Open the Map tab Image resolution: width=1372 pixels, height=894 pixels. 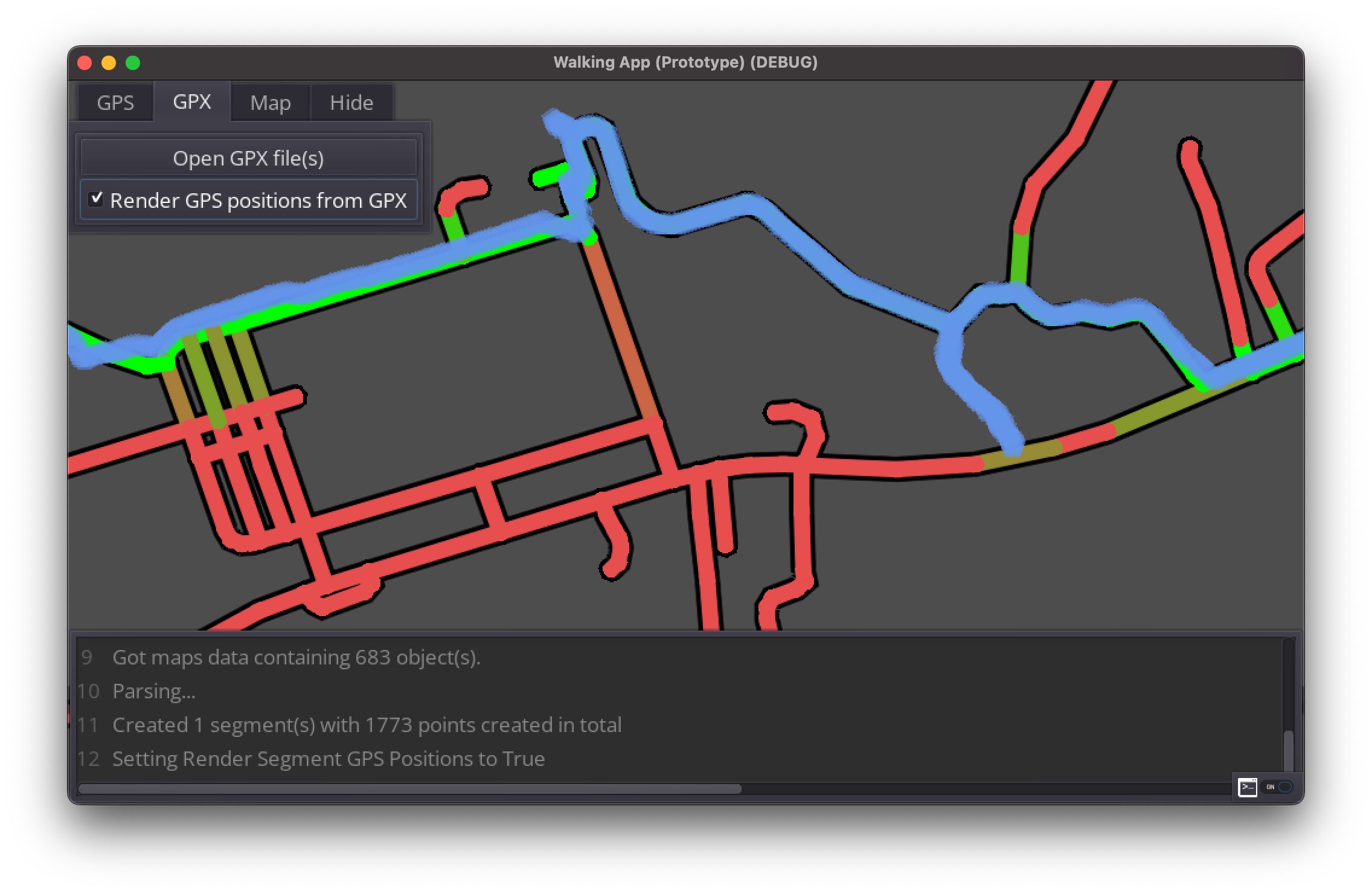271,102
